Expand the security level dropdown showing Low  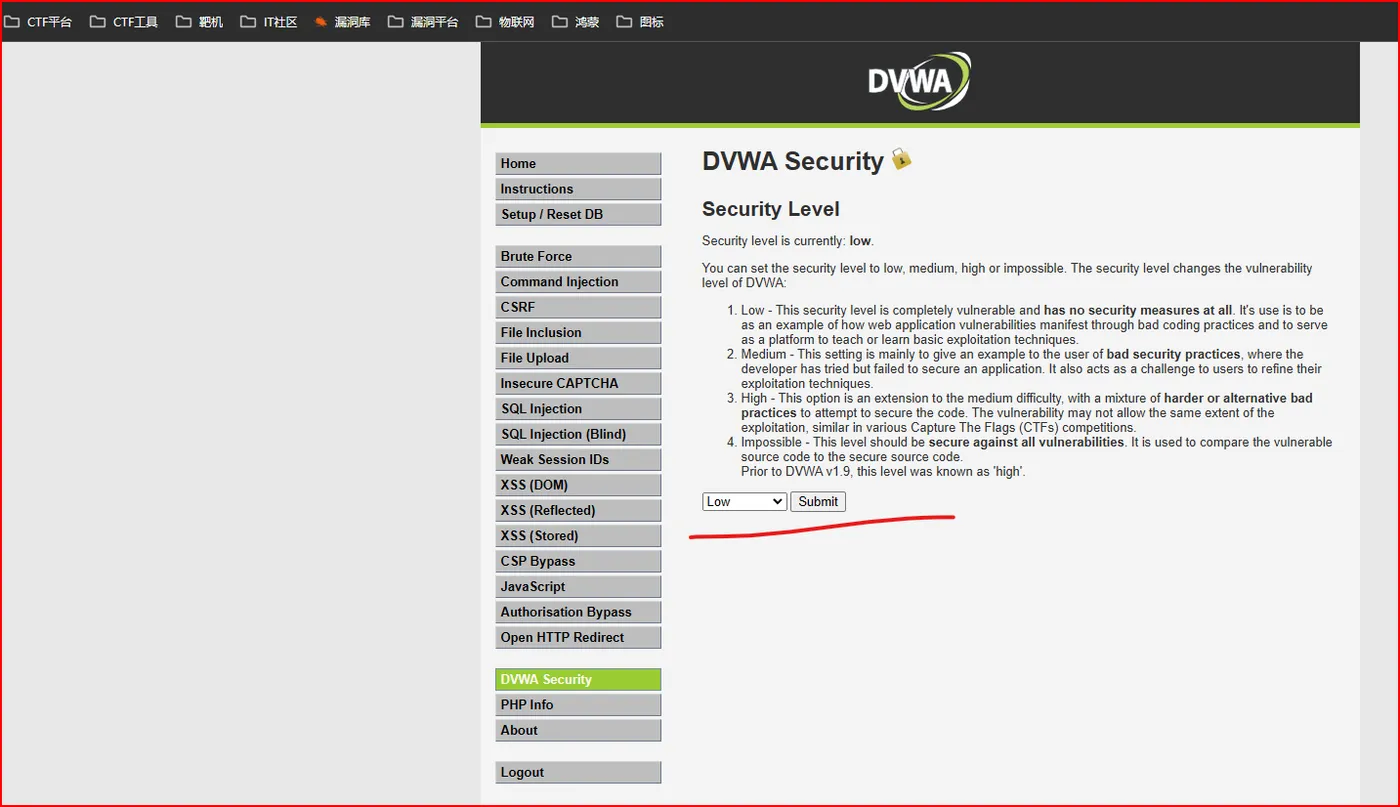pyautogui.click(x=745, y=502)
